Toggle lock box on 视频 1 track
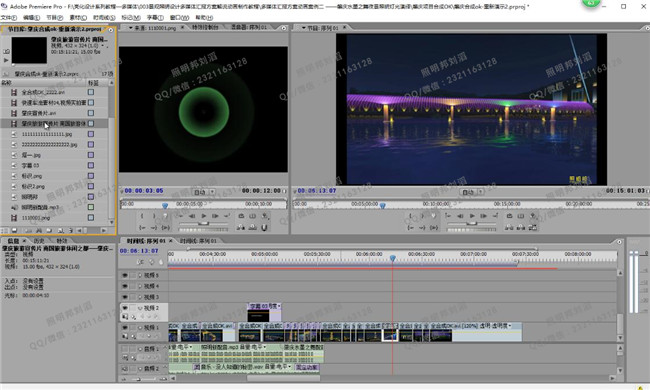The height and width of the screenshot is (390, 650). click(x=133, y=327)
